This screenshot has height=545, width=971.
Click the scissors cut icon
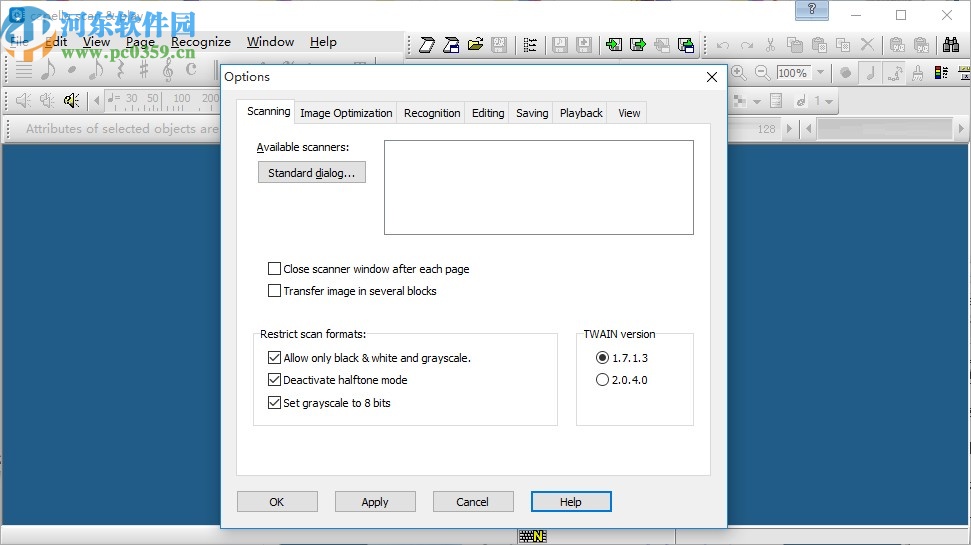[770, 45]
